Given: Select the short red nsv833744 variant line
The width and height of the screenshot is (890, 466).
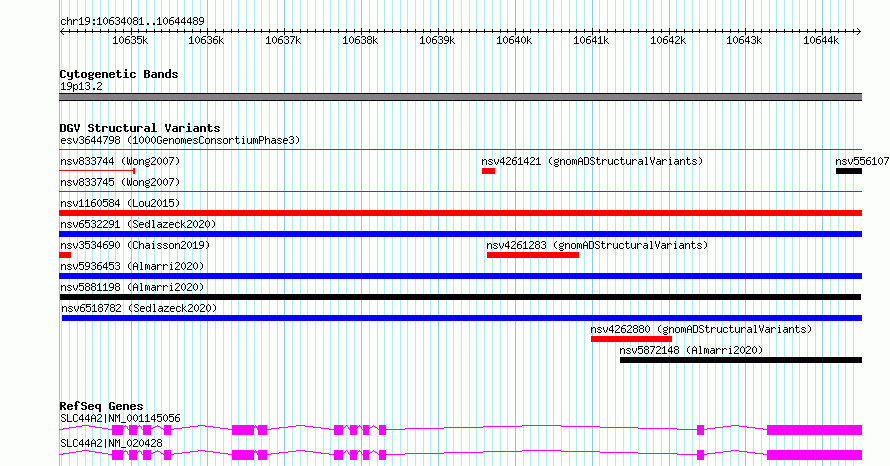Looking at the screenshot, I should (x=97, y=171).
